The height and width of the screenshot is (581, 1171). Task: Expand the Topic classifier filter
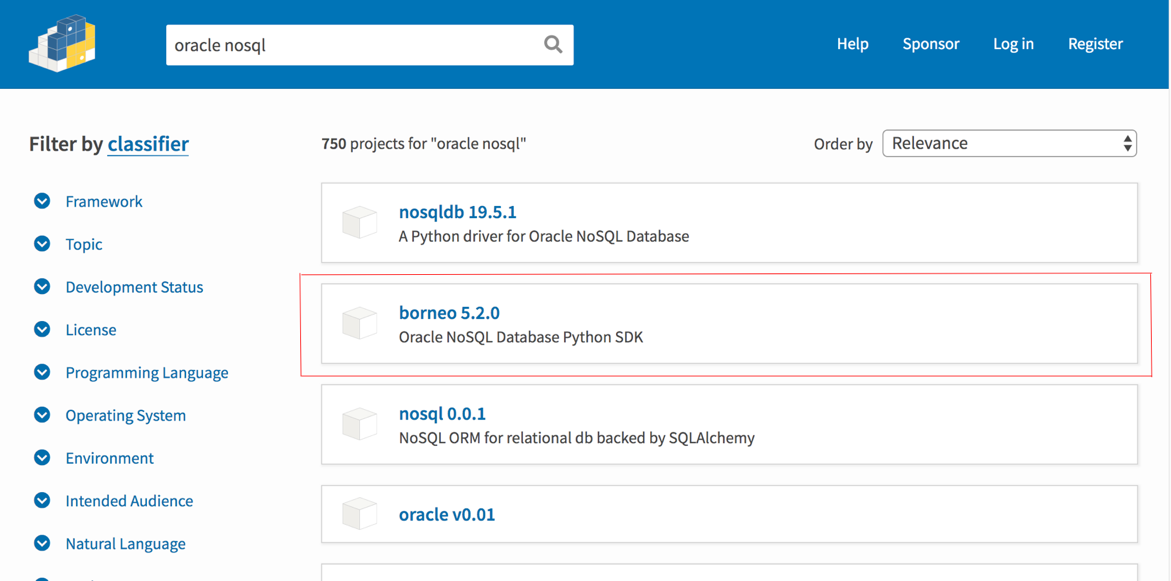(42, 244)
